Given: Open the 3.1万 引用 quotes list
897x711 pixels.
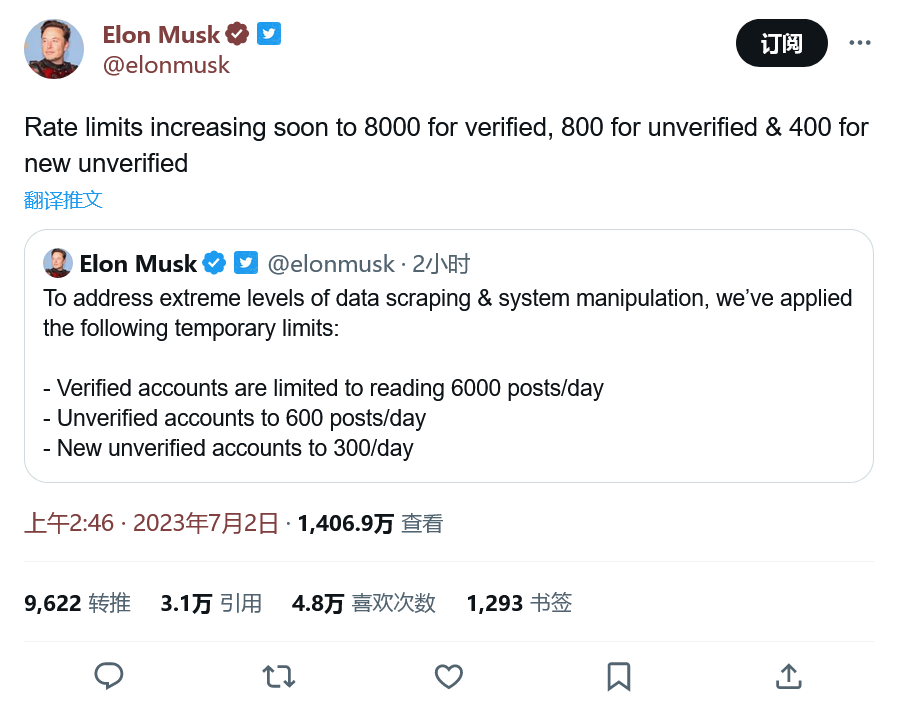Looking at the screenshot, I should (211, 603).
